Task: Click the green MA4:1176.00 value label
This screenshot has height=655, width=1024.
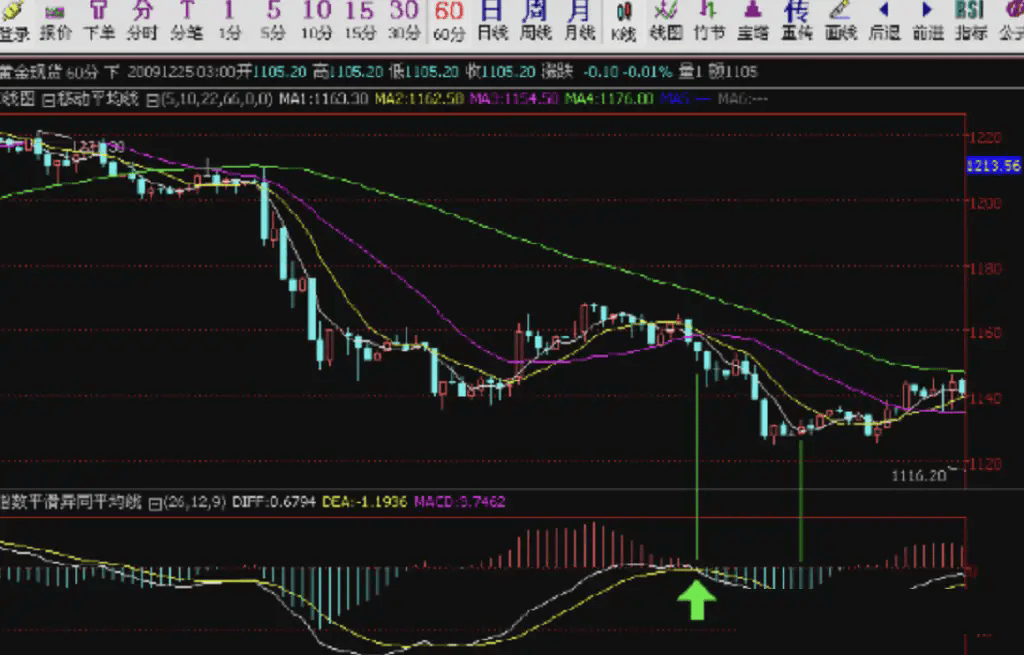Action: pos(609,99)
